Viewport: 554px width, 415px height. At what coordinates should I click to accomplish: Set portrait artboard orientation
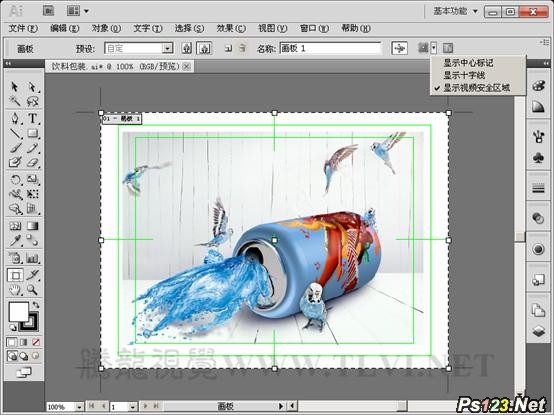[x=187, y=48]
